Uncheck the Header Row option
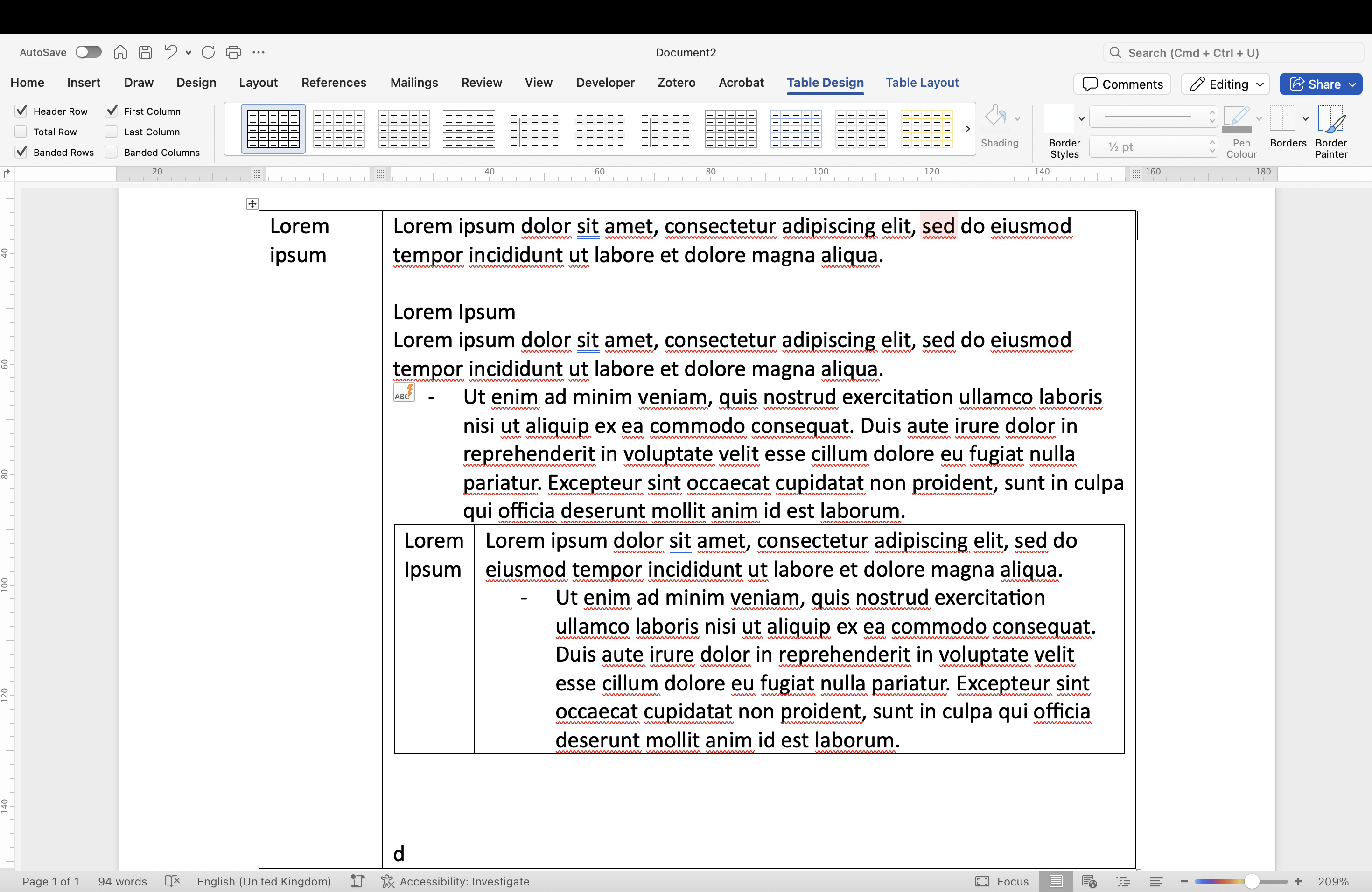Screen dimensions: 1372x892 point(21,111)
